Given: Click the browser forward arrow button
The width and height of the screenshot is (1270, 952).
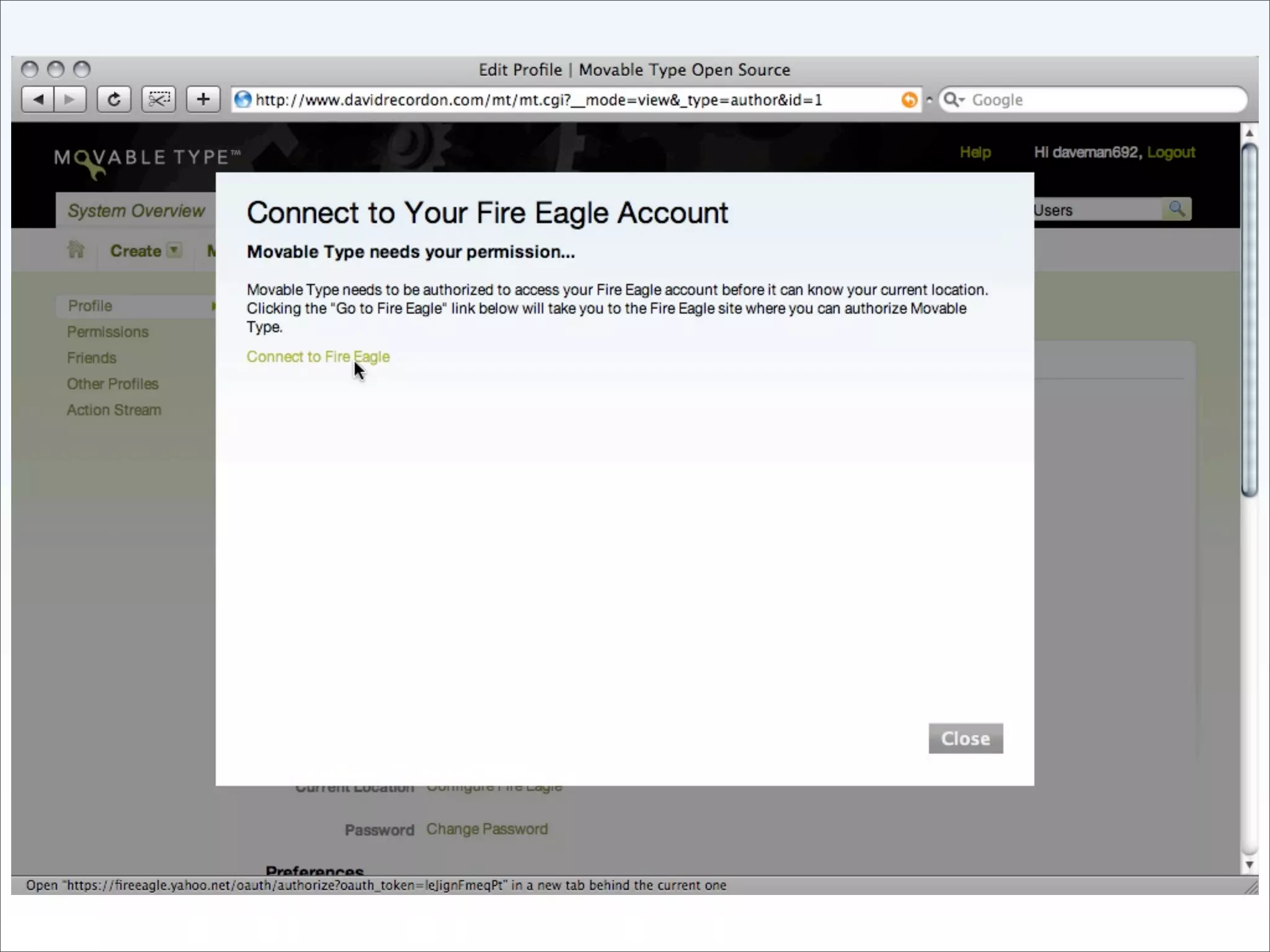Looking at the screenshot, I should [69, 100].
